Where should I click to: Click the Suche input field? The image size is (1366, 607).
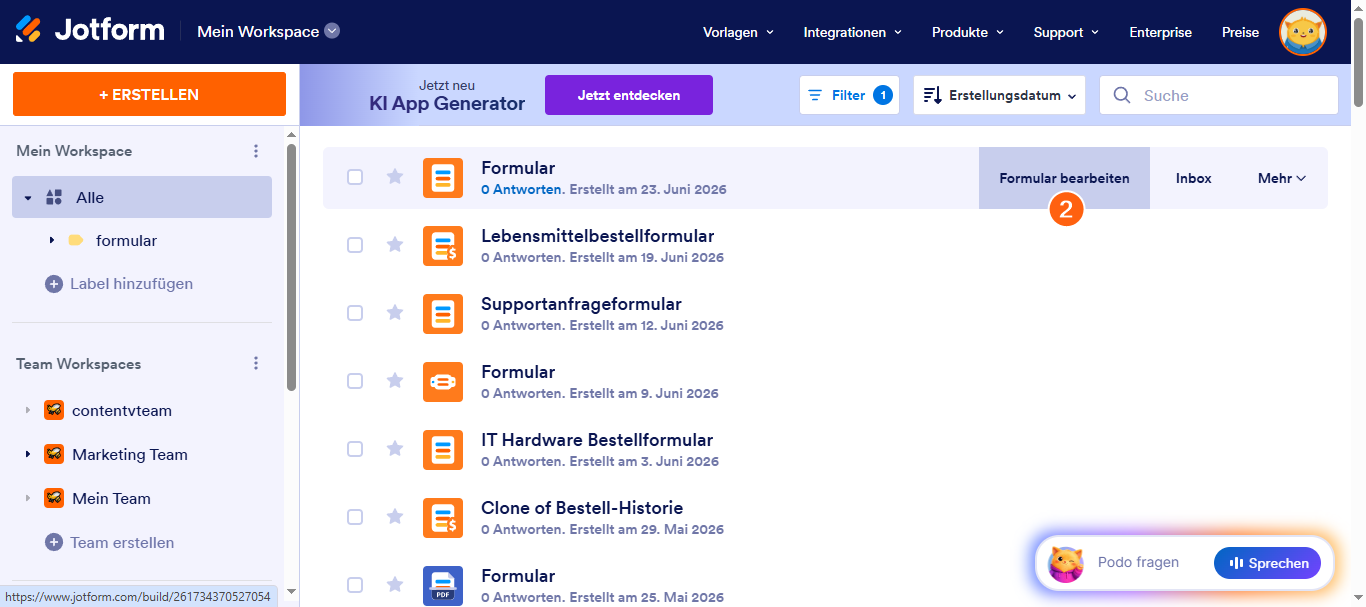(x=1219, y=95)
